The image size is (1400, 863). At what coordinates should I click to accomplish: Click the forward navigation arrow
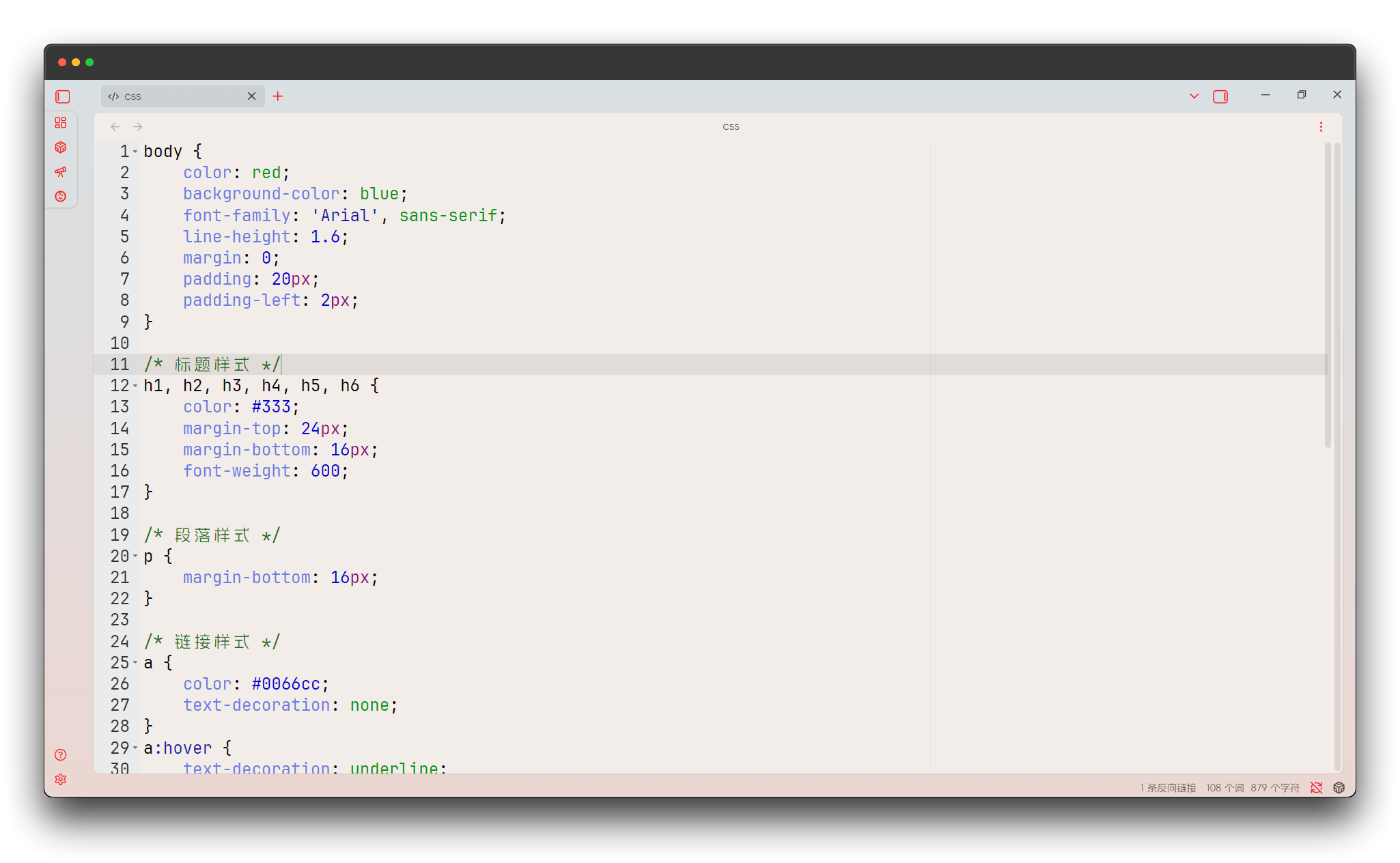tap(137, 126)
